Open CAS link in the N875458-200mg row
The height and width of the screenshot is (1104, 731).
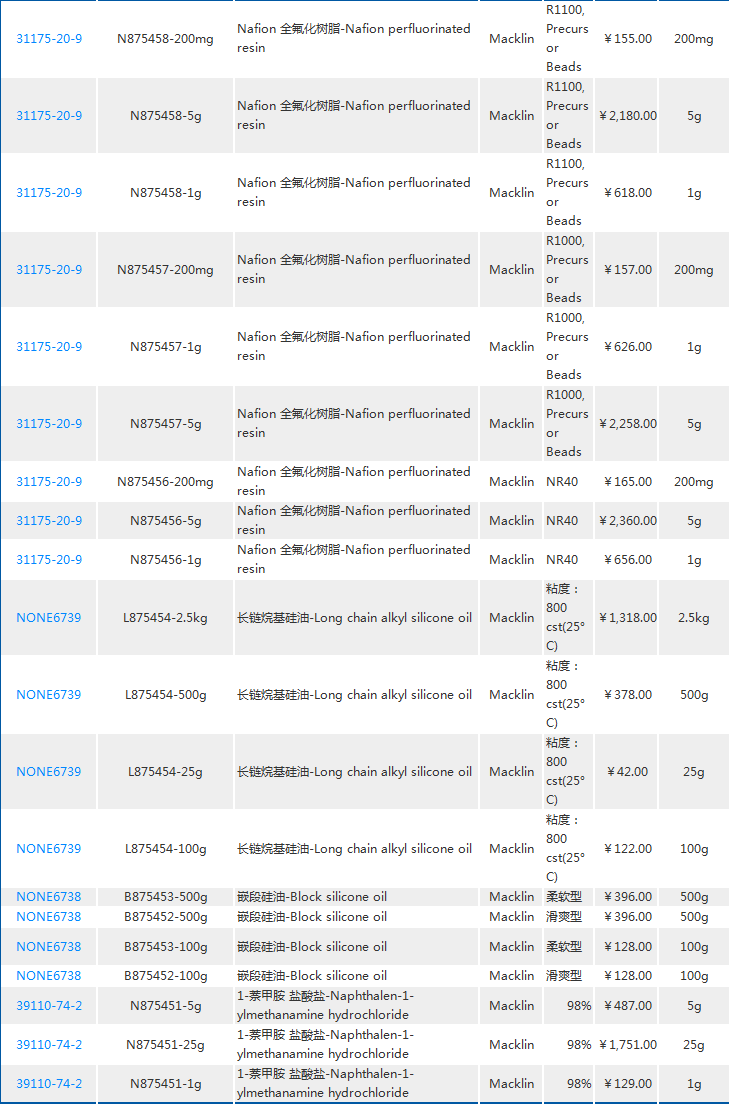pyautogui.click(x=49, y=39)
